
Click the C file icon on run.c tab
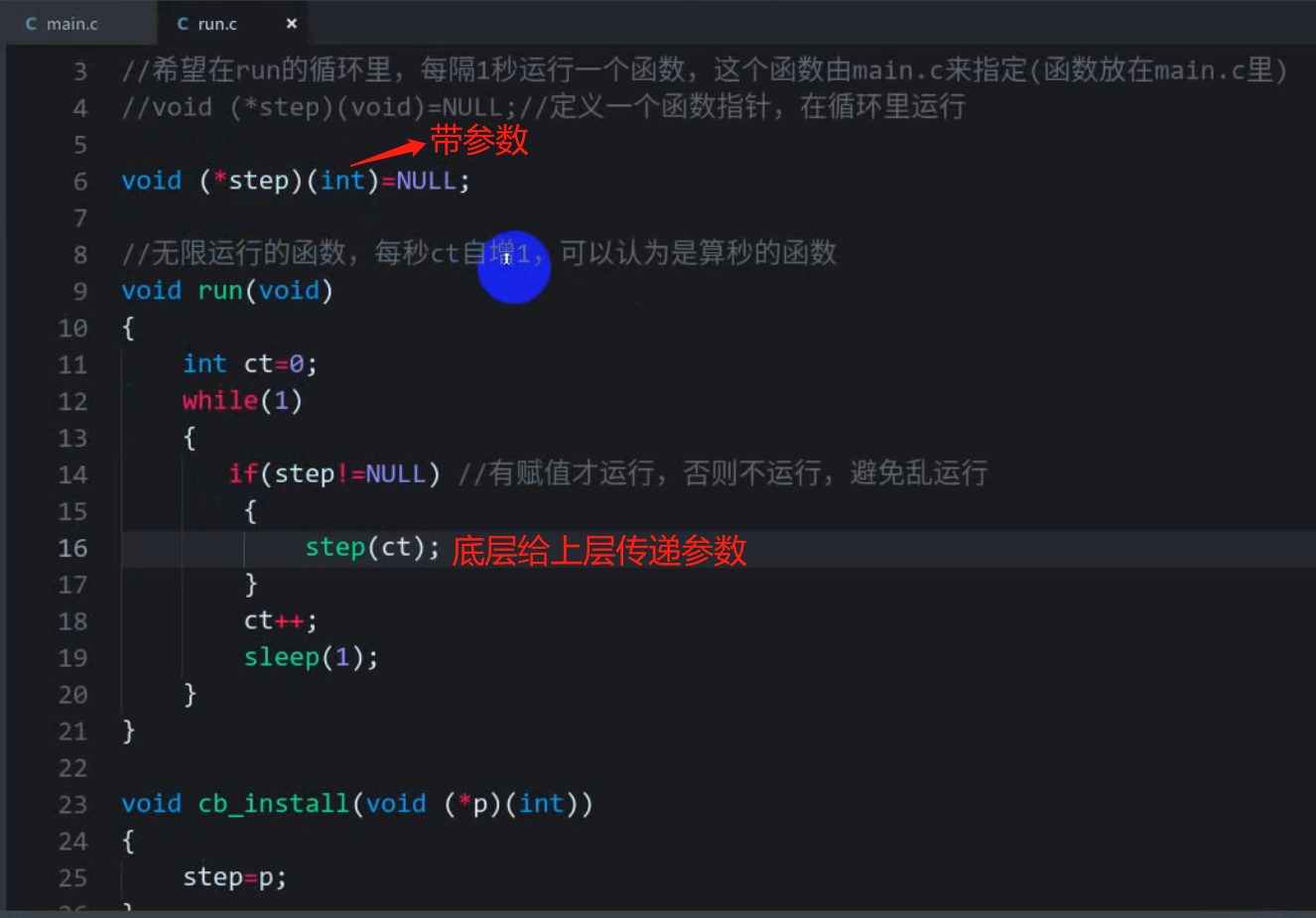183,24
